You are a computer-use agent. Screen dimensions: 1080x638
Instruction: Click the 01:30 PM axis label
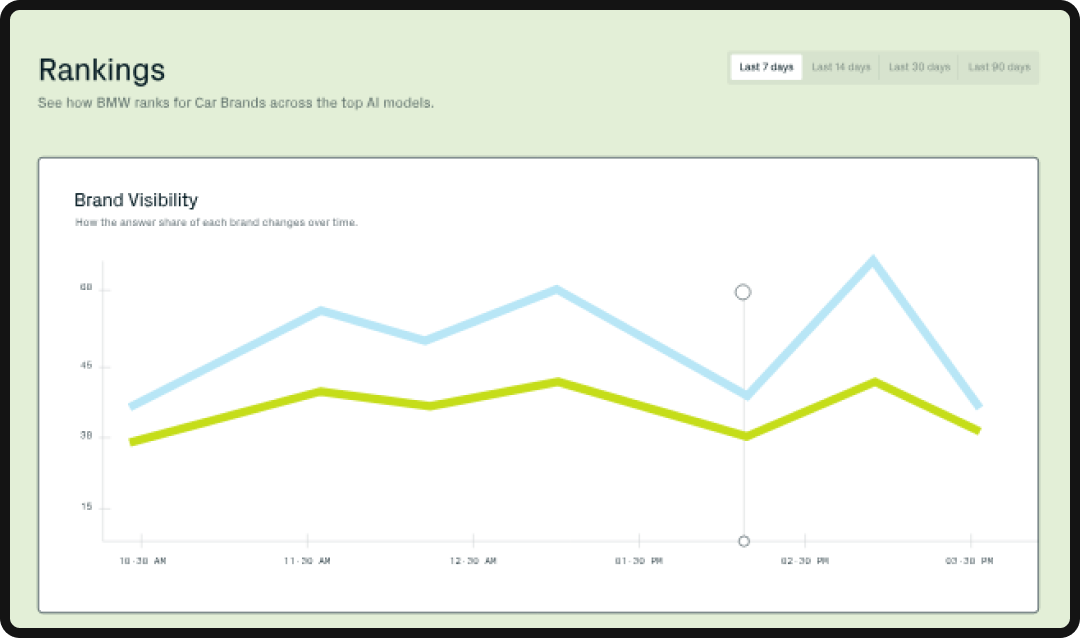(638, 561)
